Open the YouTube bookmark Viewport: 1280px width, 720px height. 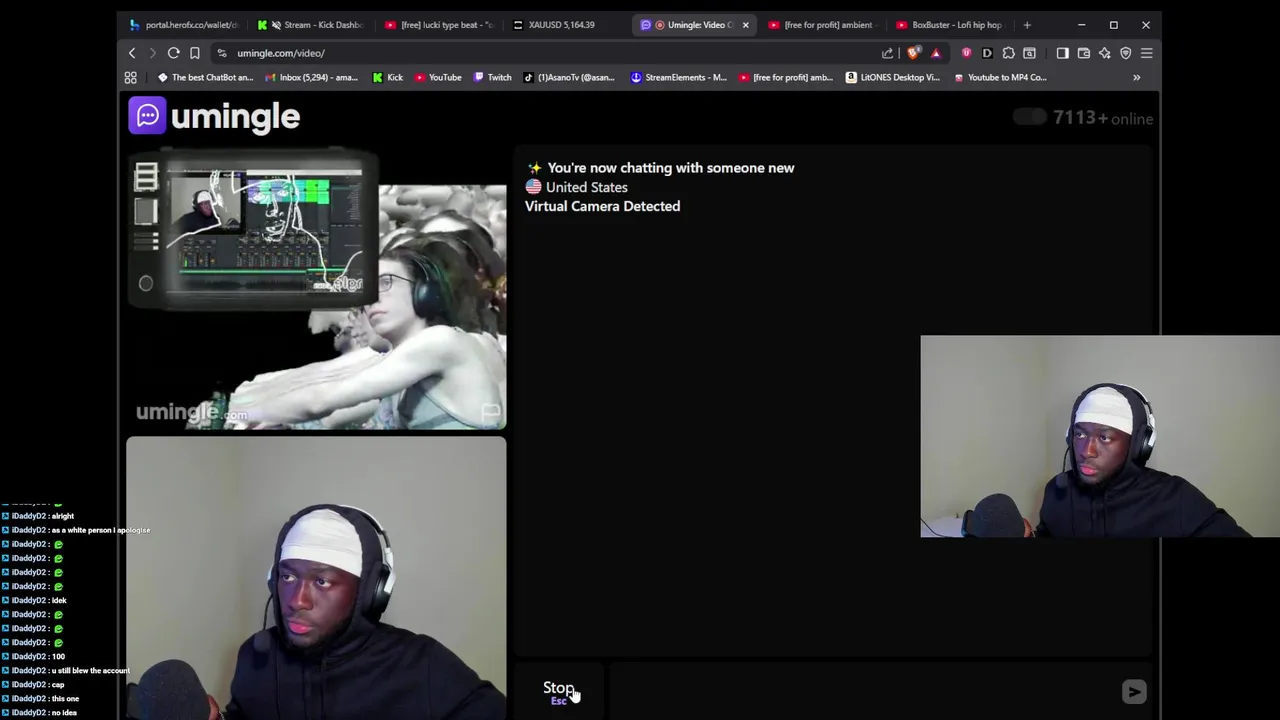[x=438, y=77]
